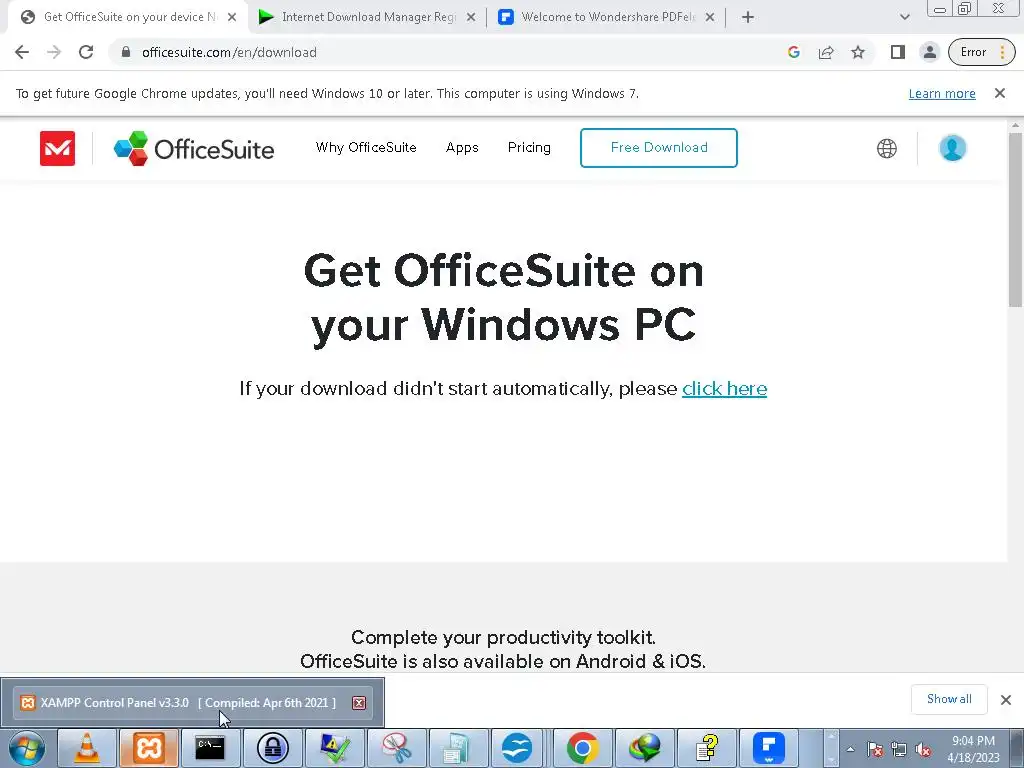The width and height of the screenshot is (1024, 768).
Task: Open network status tray icon
Action: coord(899,749)
